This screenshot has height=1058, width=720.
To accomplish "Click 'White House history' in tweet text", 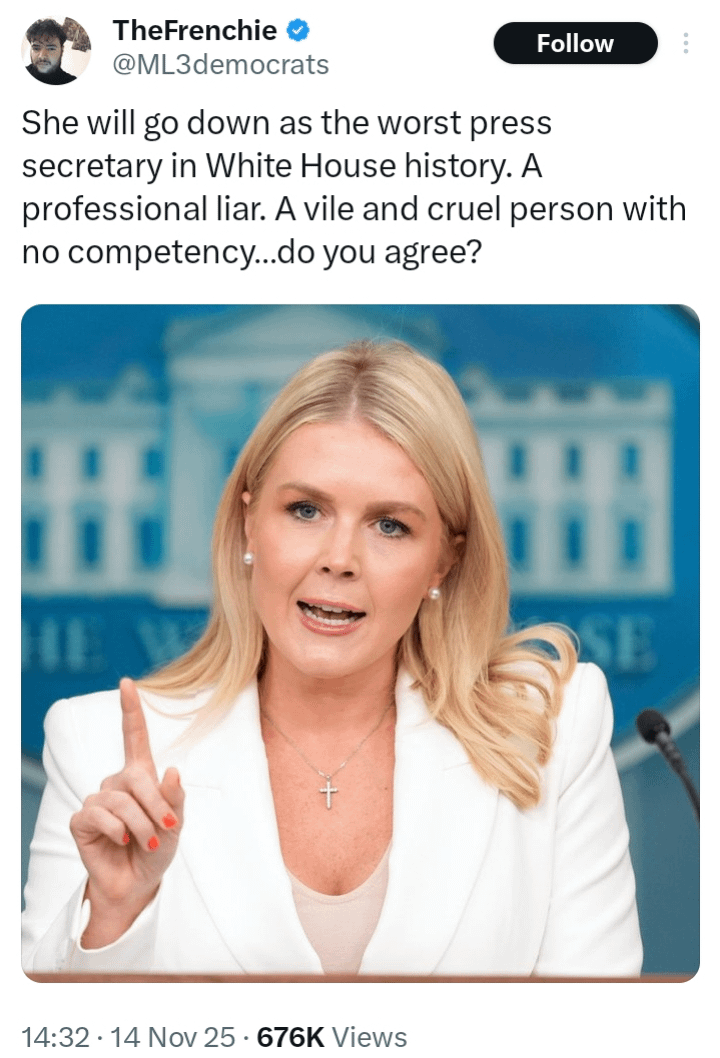I will (356, 166).
